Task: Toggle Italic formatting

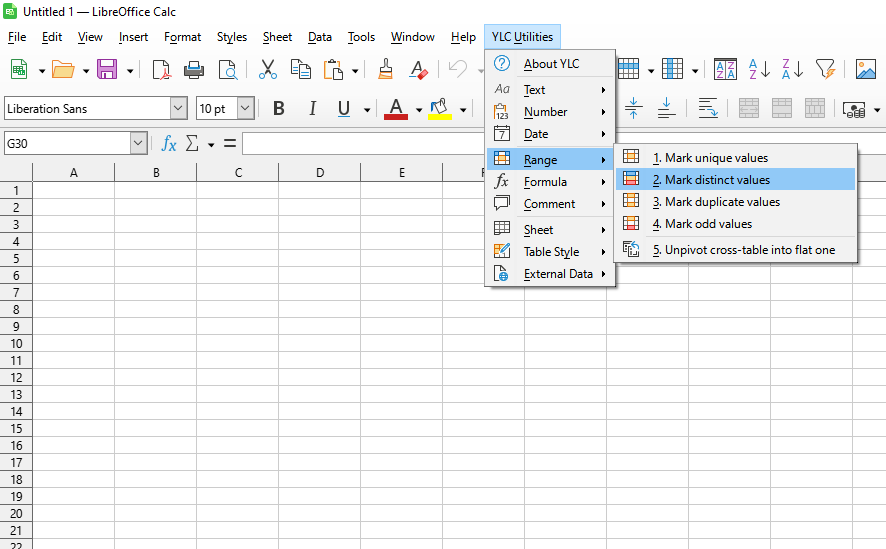Action: (312, 109)
